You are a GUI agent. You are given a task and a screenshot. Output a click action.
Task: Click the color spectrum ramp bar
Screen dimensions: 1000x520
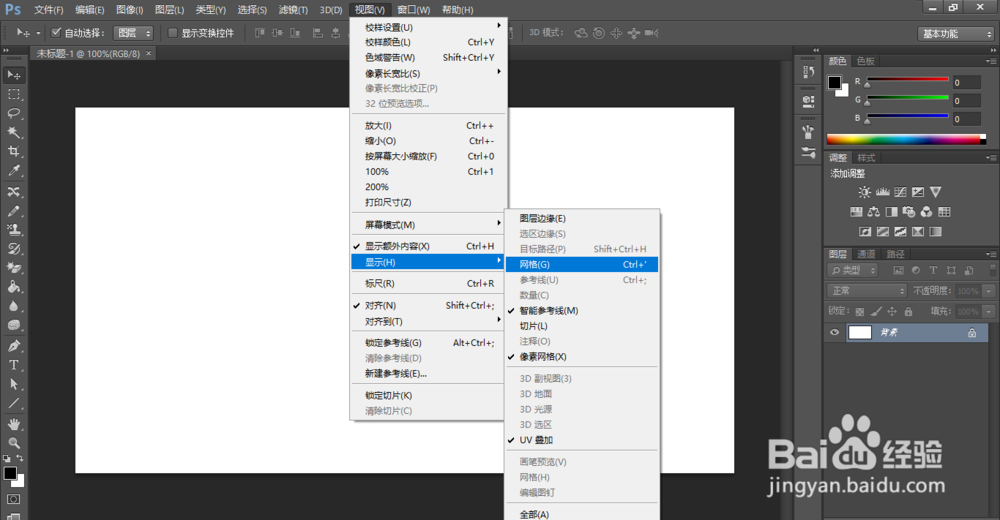click(906, 139)
